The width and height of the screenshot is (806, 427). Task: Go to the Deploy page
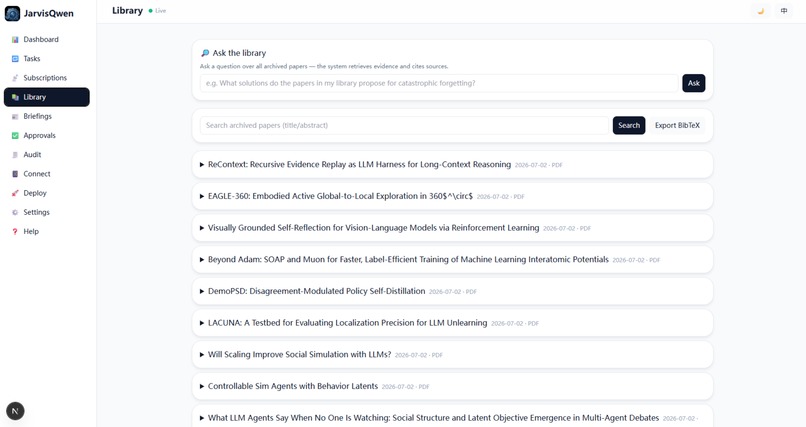click(47, 193)
